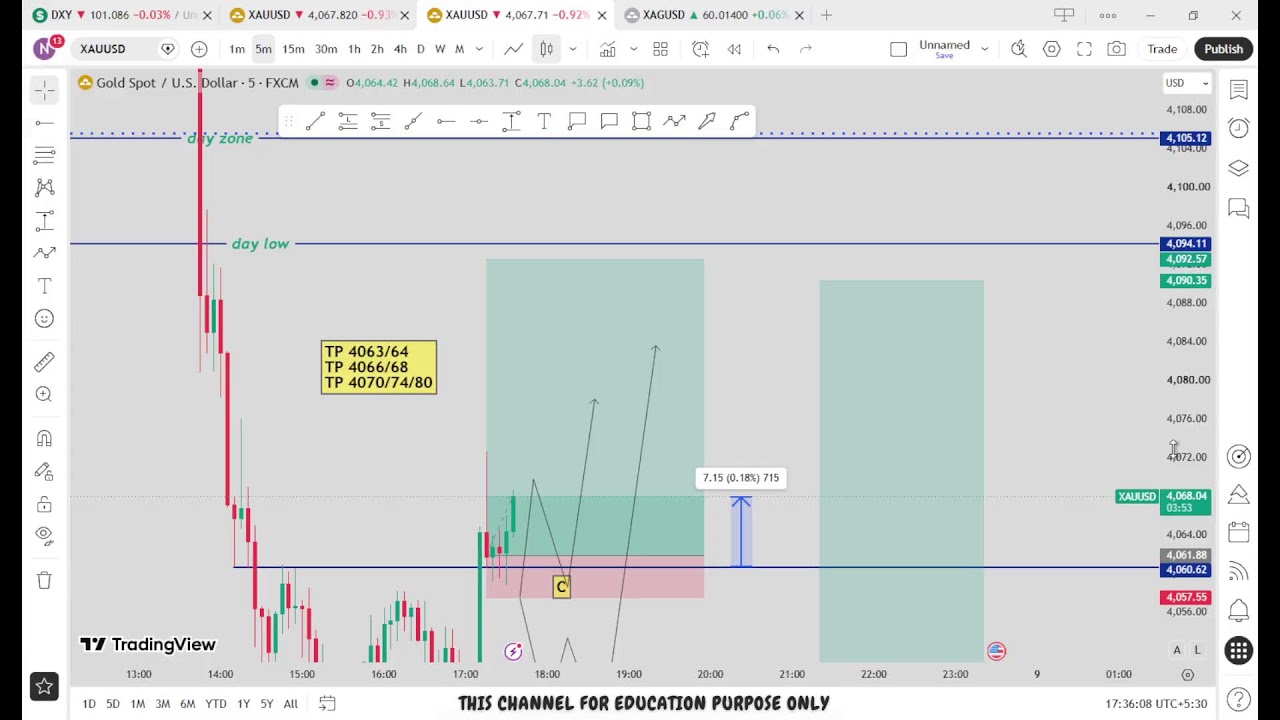Viewport: 1280px width, 720px height.
Task: Open the chats speech-bubble panel
Action: point(1239,208)
